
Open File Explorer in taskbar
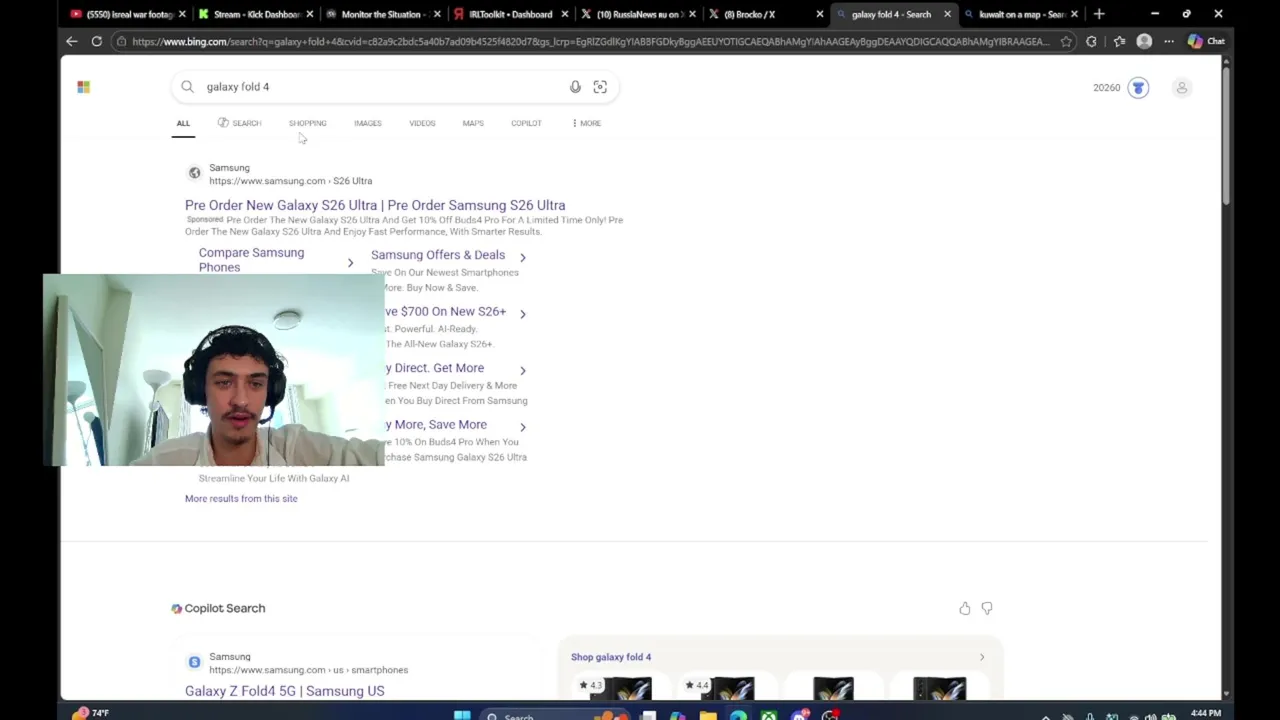(x=708, y=715)
